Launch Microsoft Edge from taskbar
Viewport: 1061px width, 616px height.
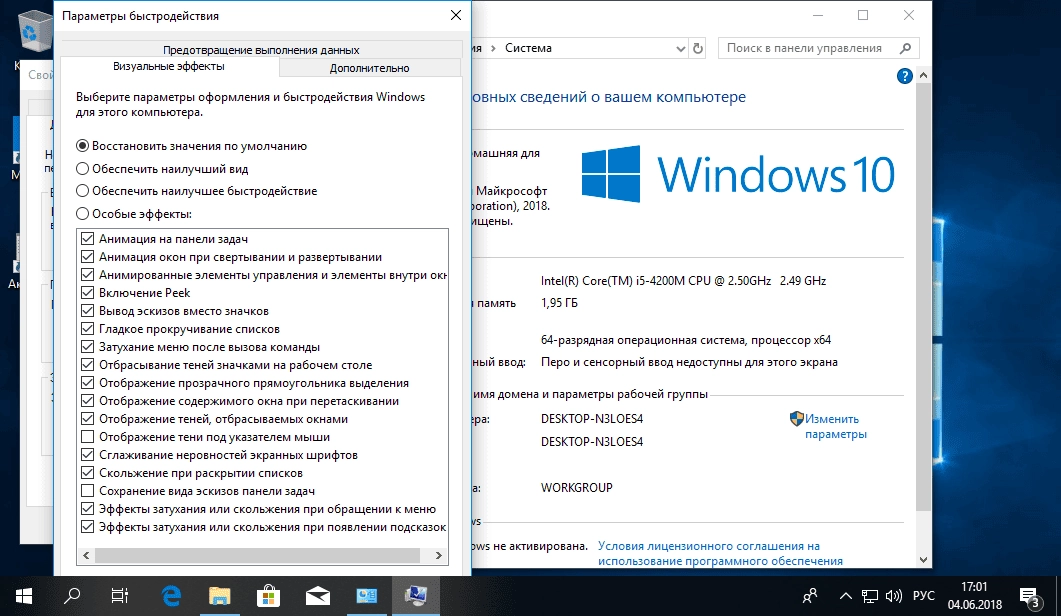[x=171, y=596]
